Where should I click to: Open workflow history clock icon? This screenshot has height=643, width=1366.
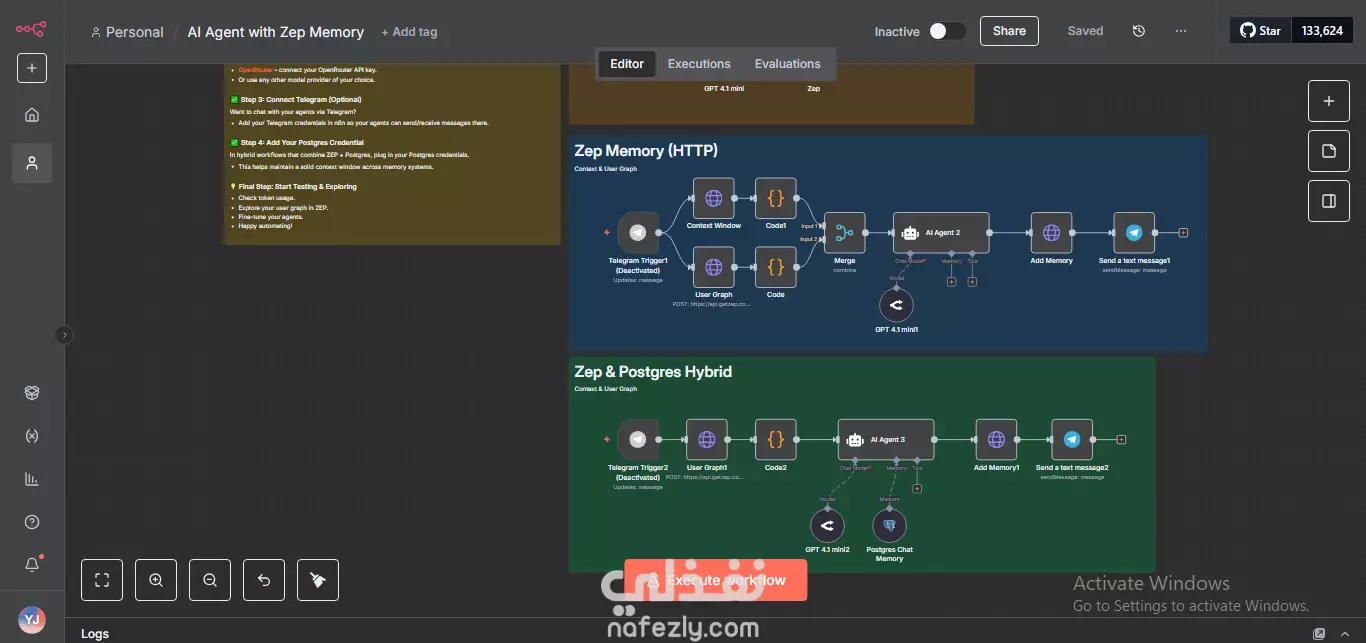coord(1138,31)
